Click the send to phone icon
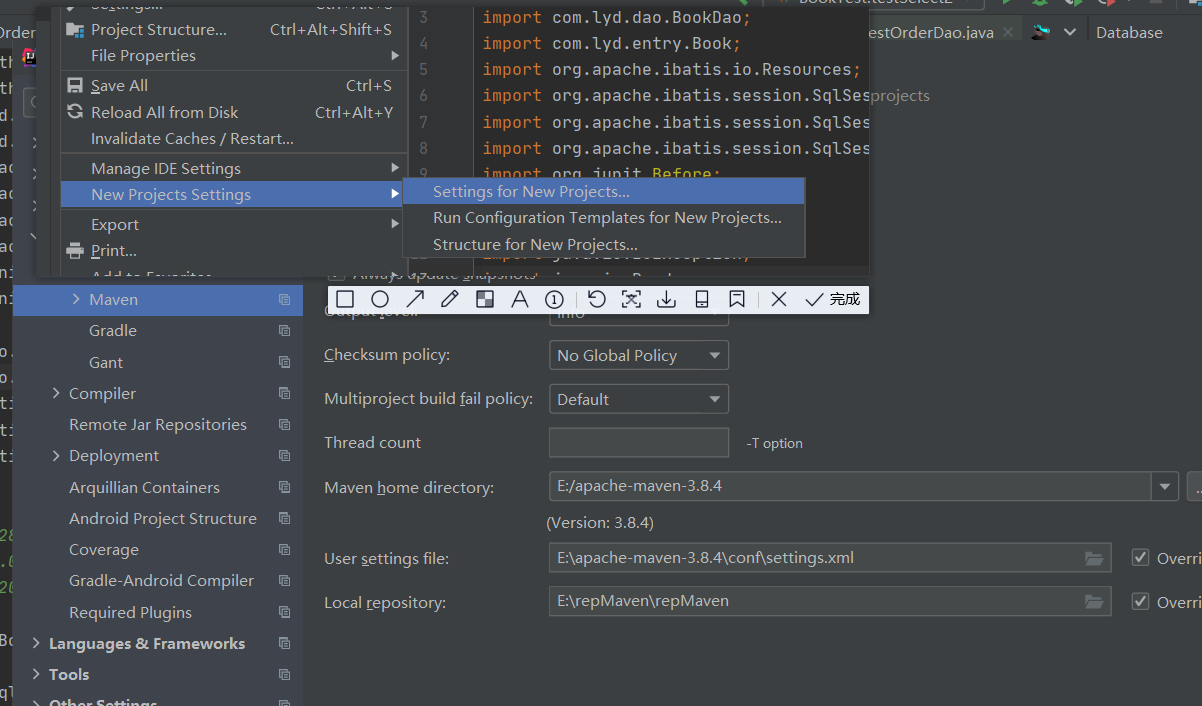 tap(701, 299)
